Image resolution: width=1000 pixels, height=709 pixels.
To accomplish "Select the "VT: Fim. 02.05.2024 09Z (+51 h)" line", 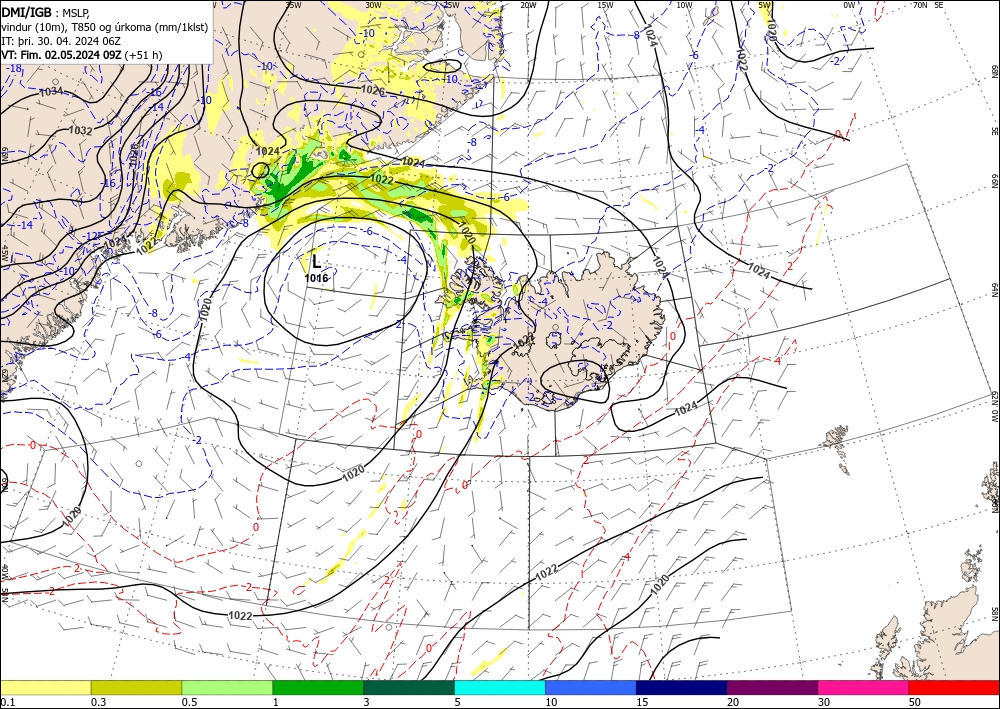I will click(x=82, y=55).
